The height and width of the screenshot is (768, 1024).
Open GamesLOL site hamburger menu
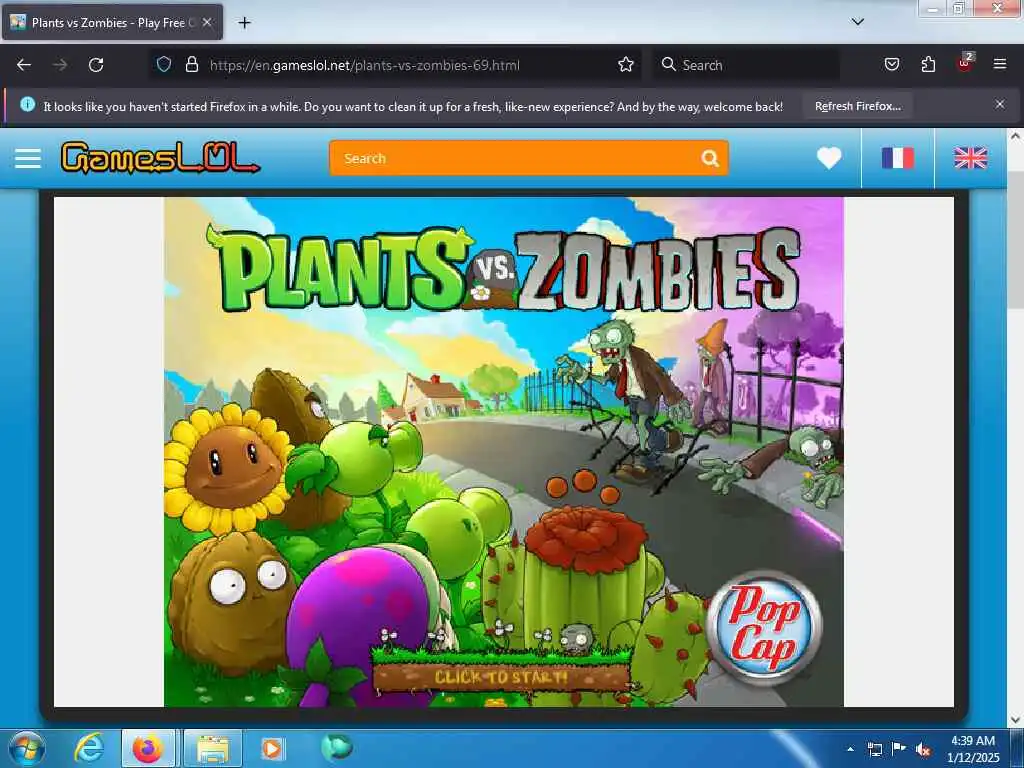[x=28, y=158]
